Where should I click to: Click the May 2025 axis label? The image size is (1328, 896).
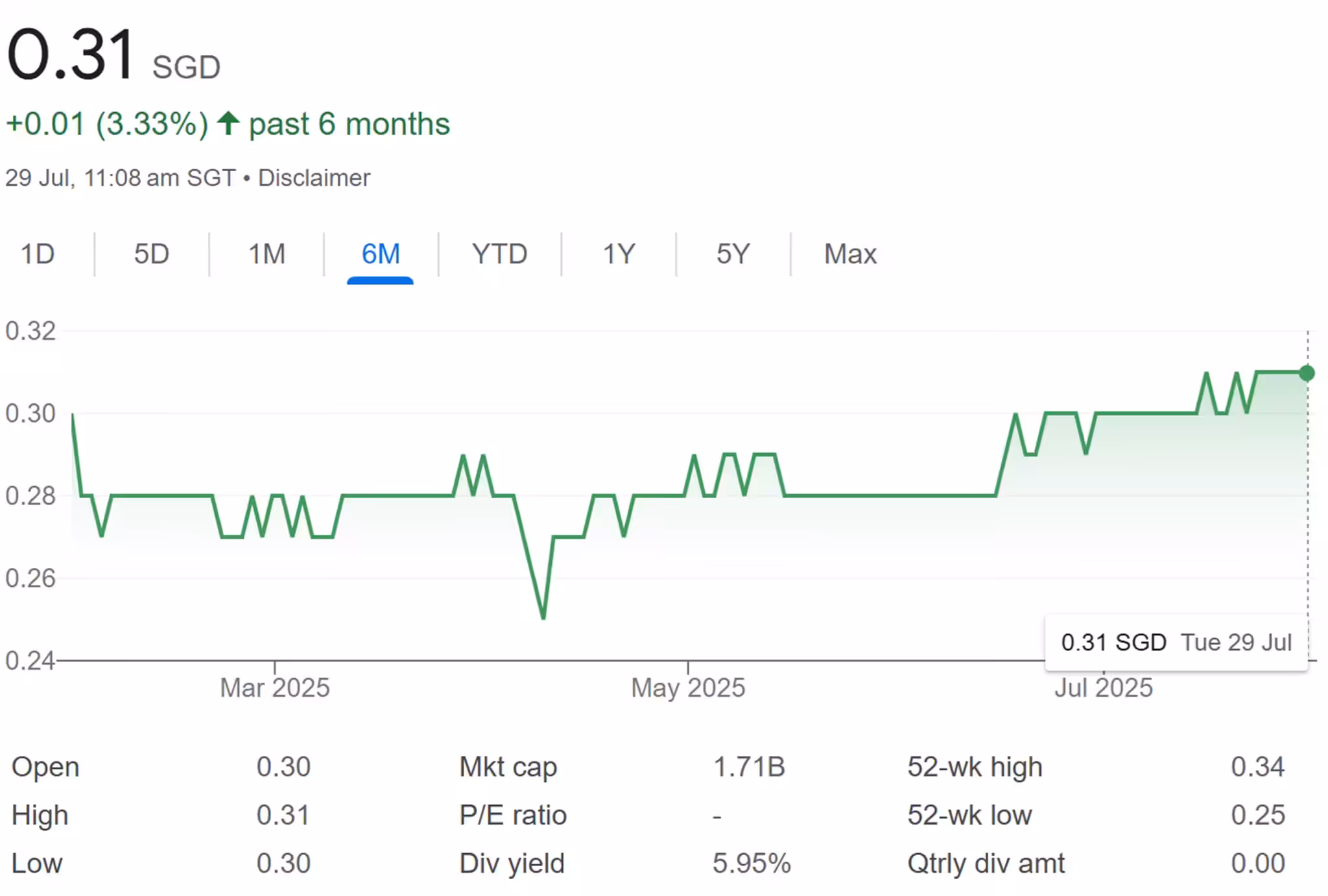(688, 687)
